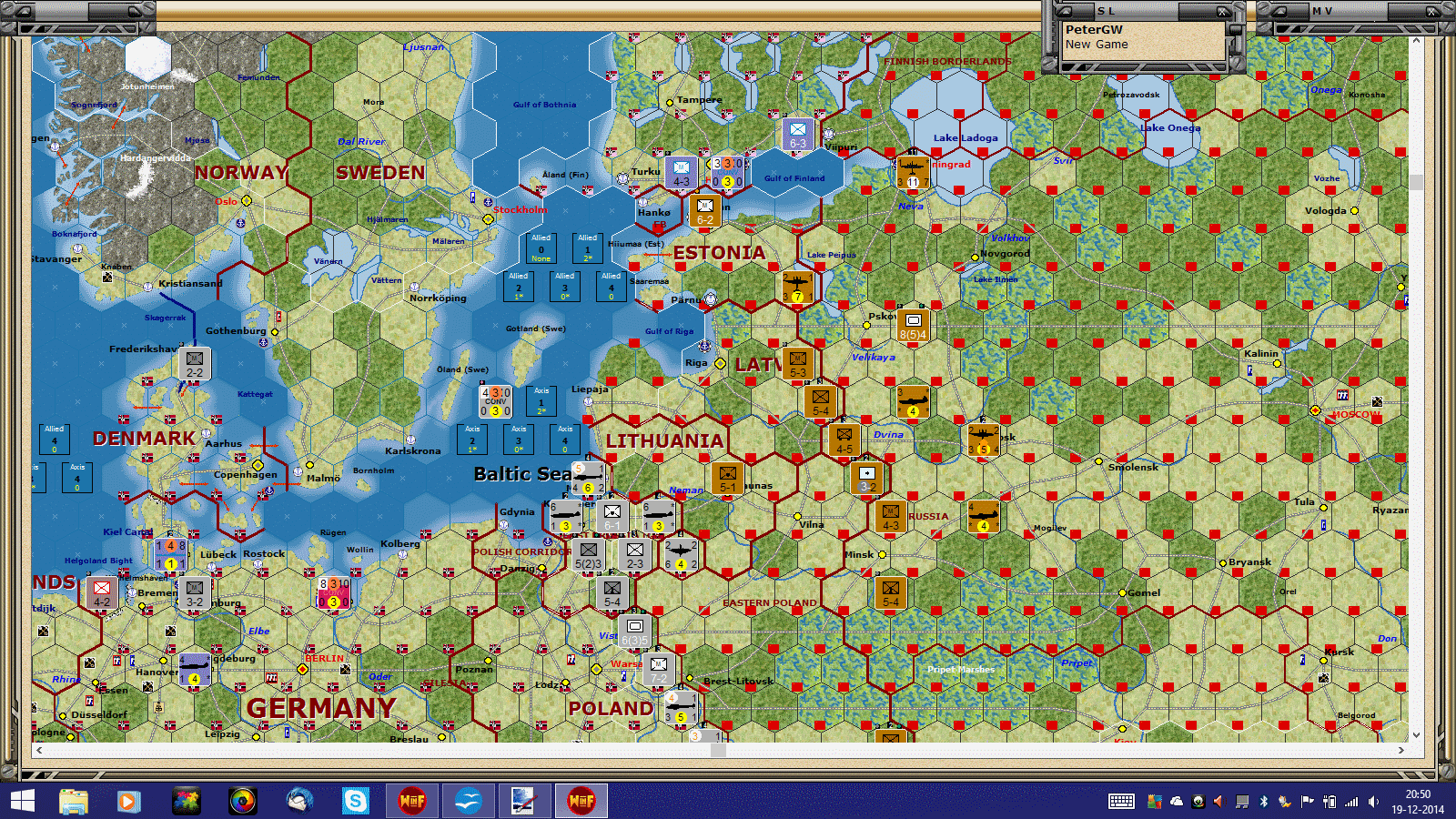Select the German 2-2 unit at Frederikshavn

(x=195, y=363)
